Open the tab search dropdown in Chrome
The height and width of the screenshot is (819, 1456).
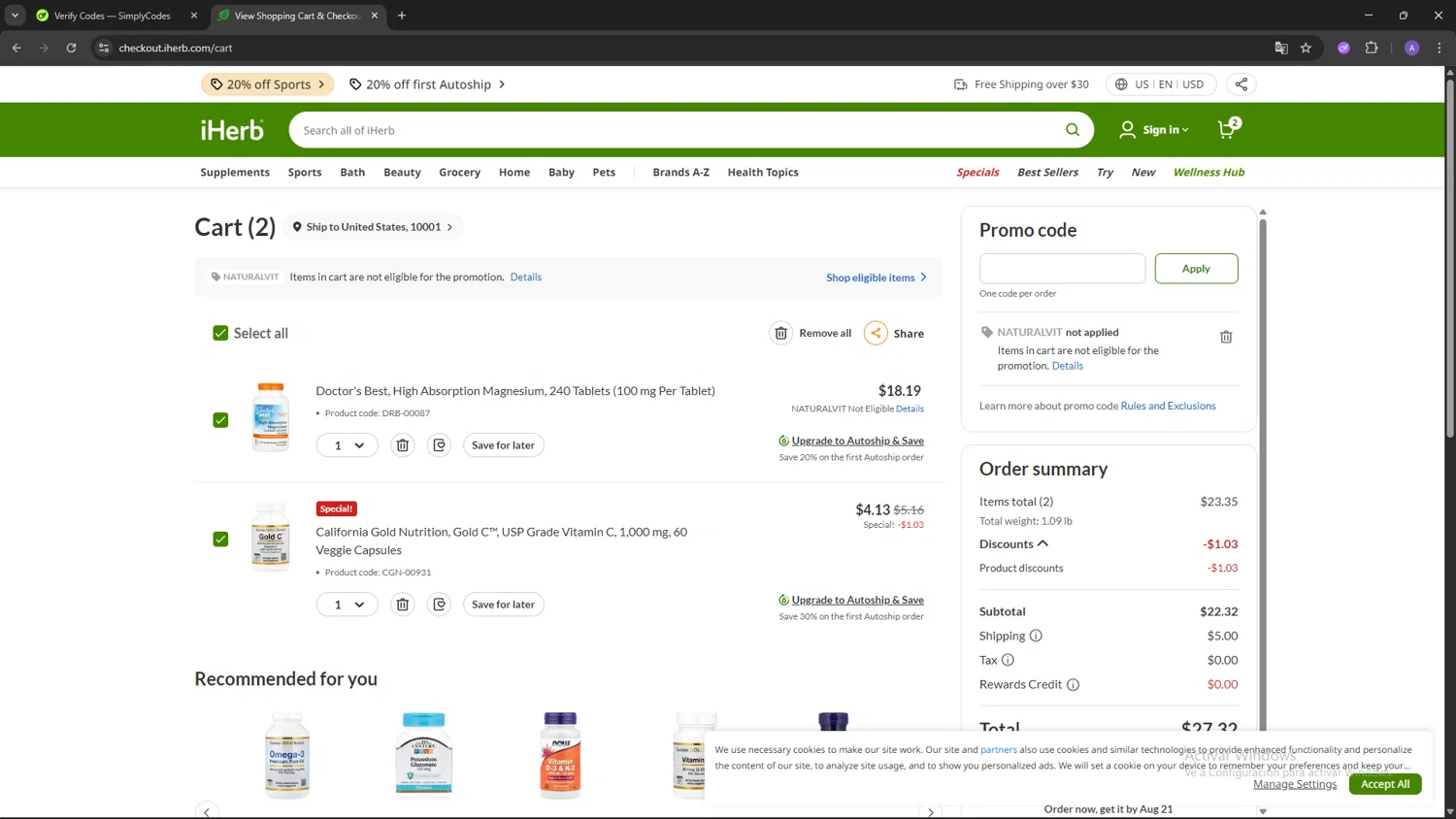pyautogui.click(x=15, y=16)
